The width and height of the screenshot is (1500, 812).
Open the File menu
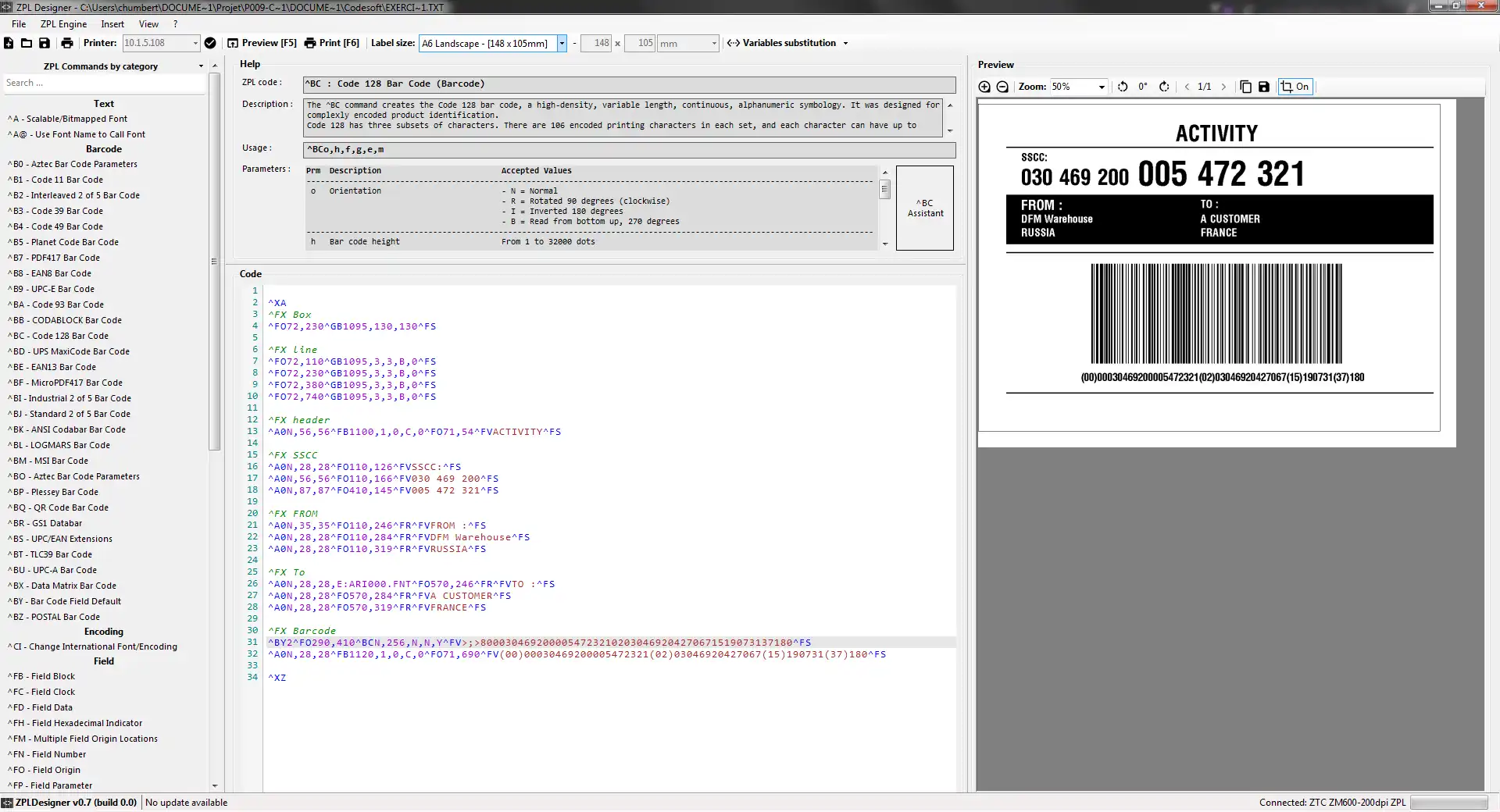(19, 24)
